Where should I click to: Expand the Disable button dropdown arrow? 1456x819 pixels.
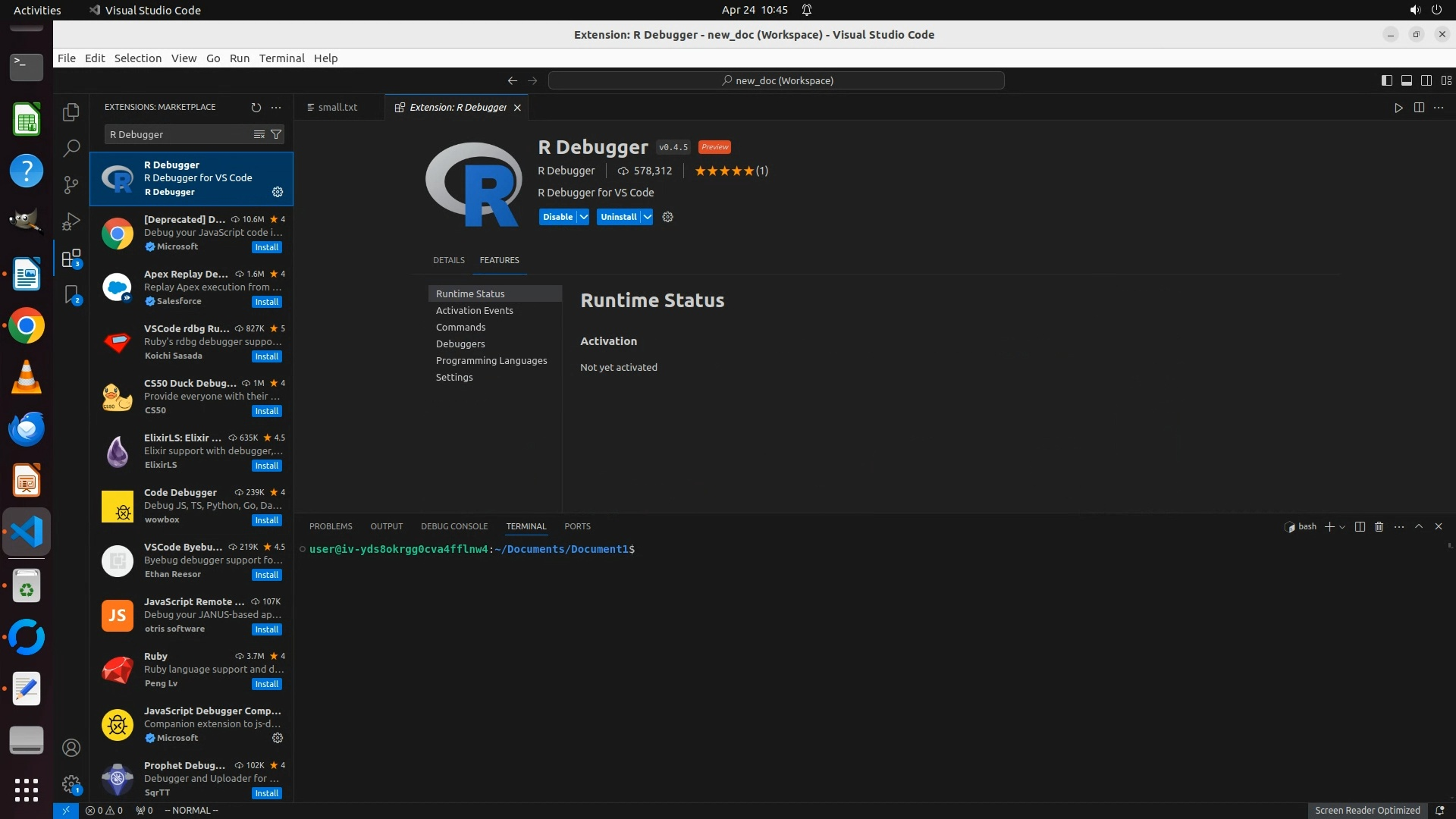pyautogui.click(x=583, y=217)
